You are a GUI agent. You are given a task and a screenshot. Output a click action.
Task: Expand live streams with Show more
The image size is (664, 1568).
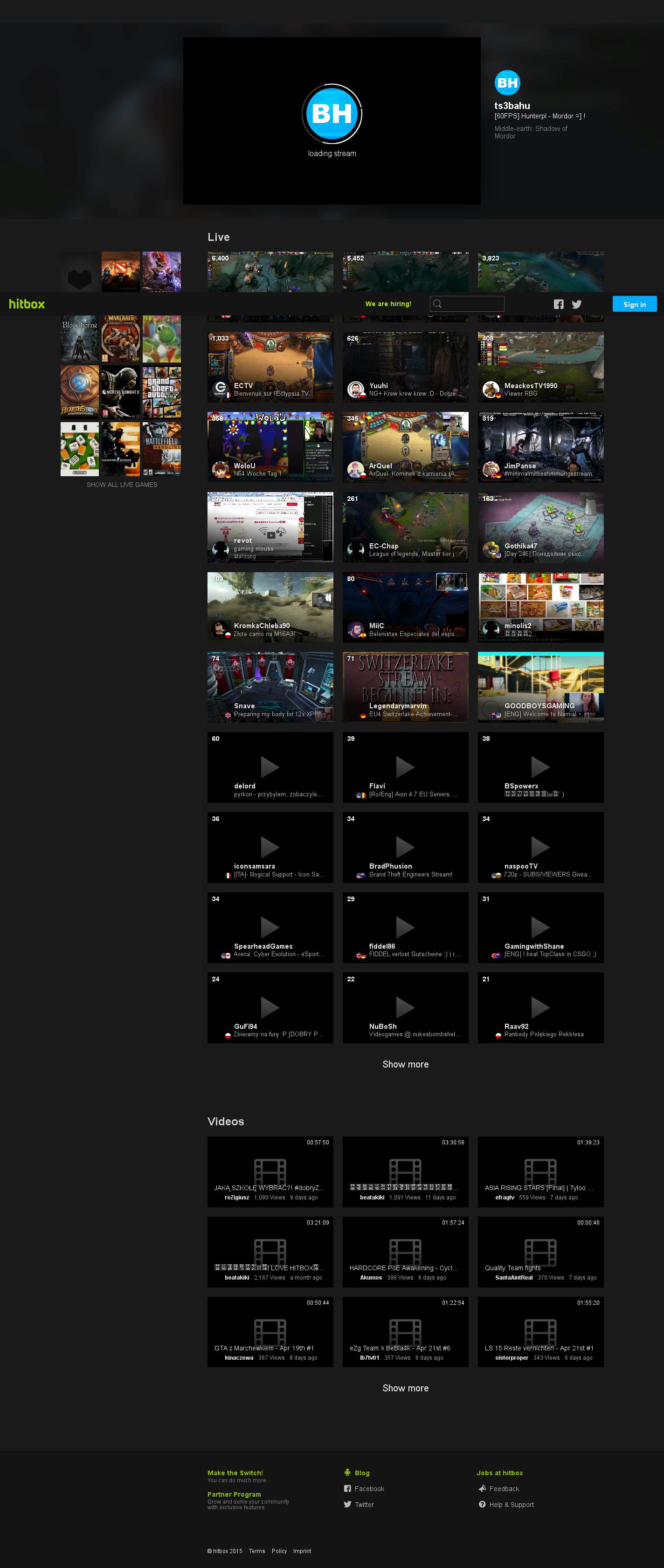pos(405,1064)
